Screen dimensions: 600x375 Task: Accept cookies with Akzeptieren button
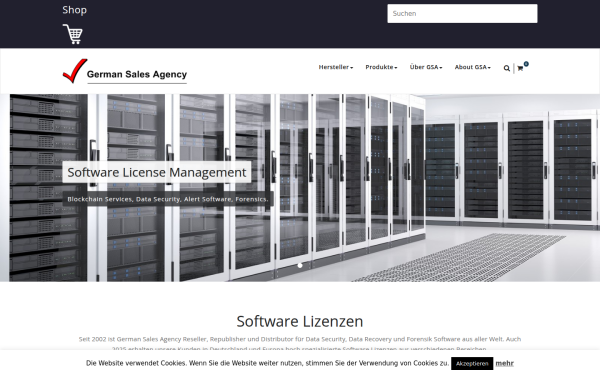click(x=472, y=364)
